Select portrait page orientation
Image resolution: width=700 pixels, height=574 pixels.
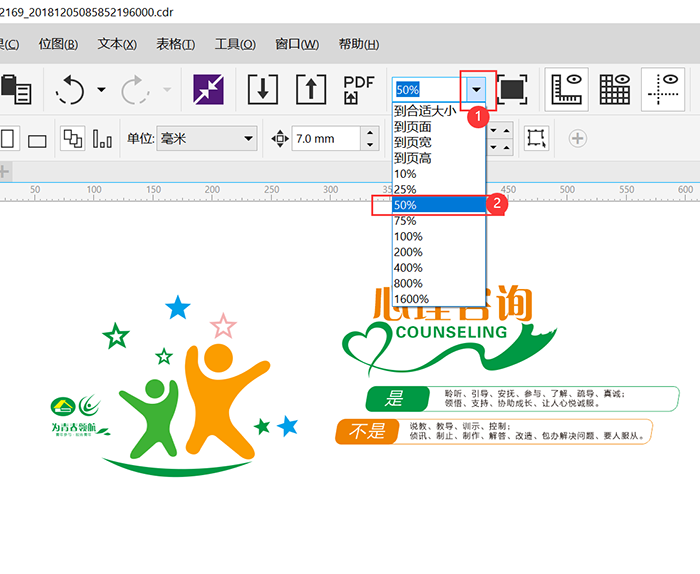[x=8, y=138]
